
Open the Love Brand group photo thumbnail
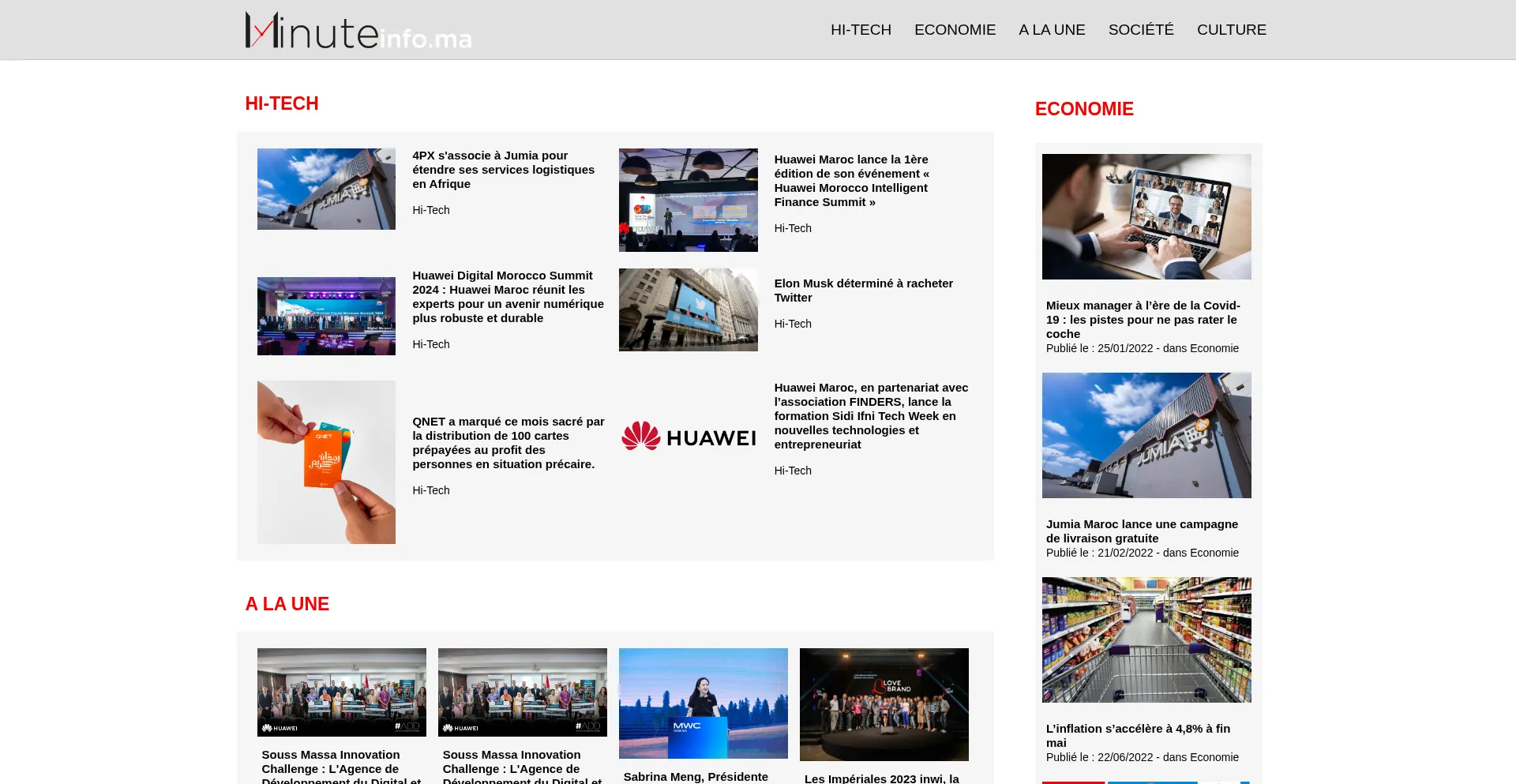884,704
